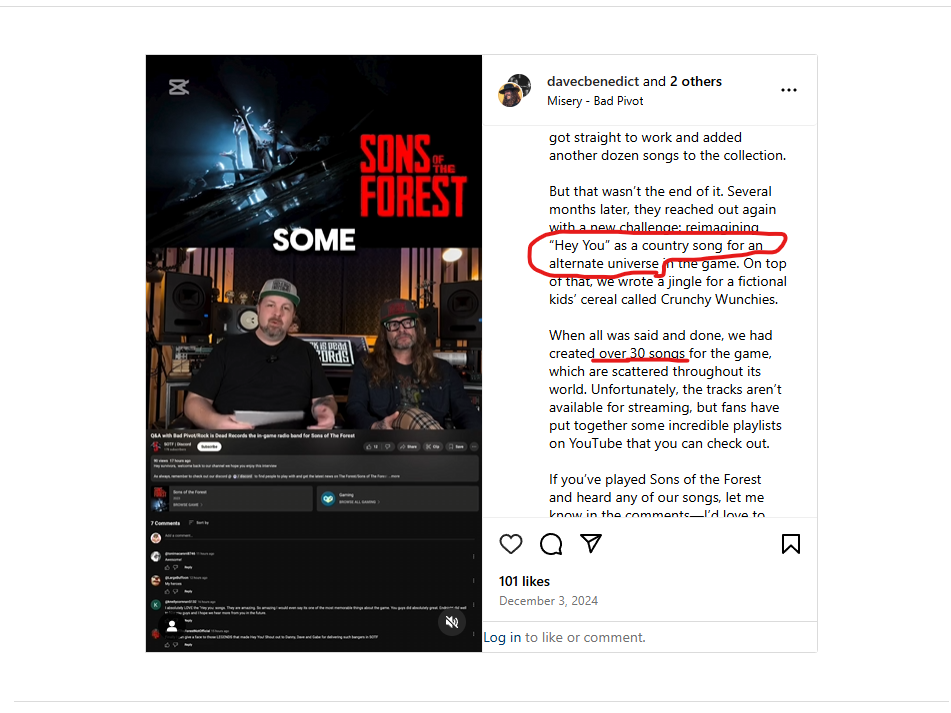The image size is (951, 713).
Task: Click the 7 Comments heading in video
Action: click(165, 523)
